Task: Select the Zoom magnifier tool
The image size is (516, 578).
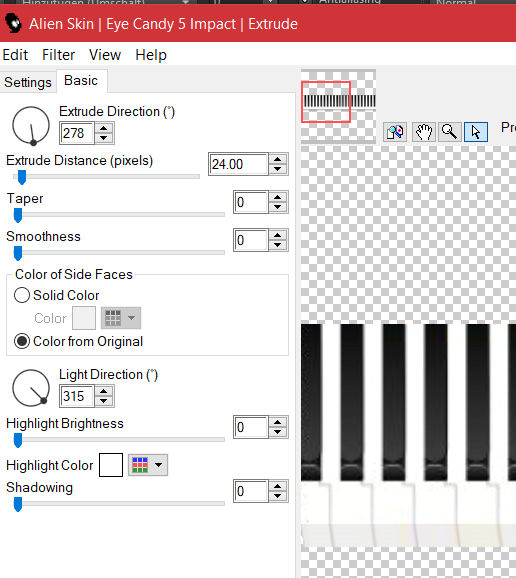Action: coord(449,132)
